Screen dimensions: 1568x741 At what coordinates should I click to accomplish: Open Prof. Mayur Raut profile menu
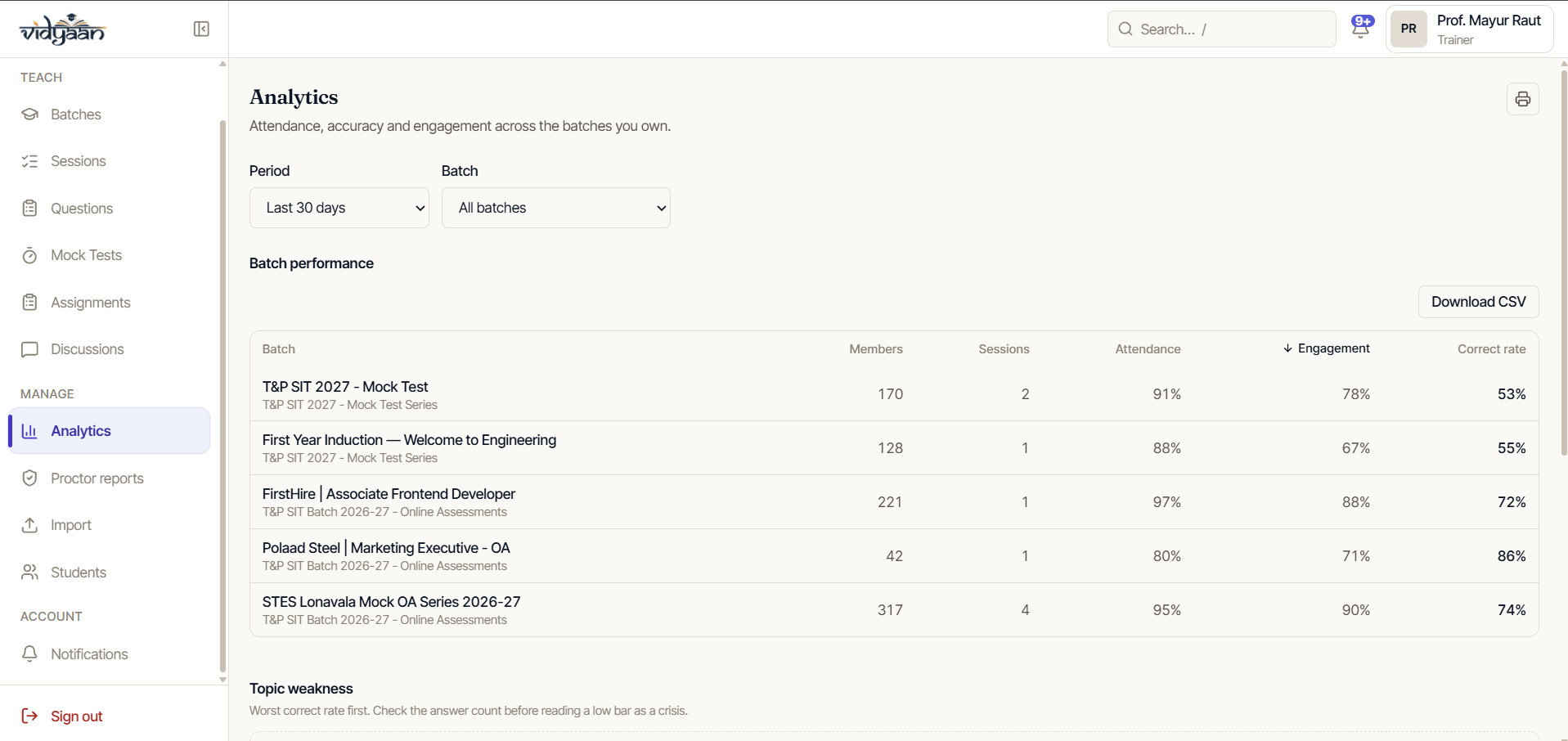pyautogui.click(x=1470, y=29)
